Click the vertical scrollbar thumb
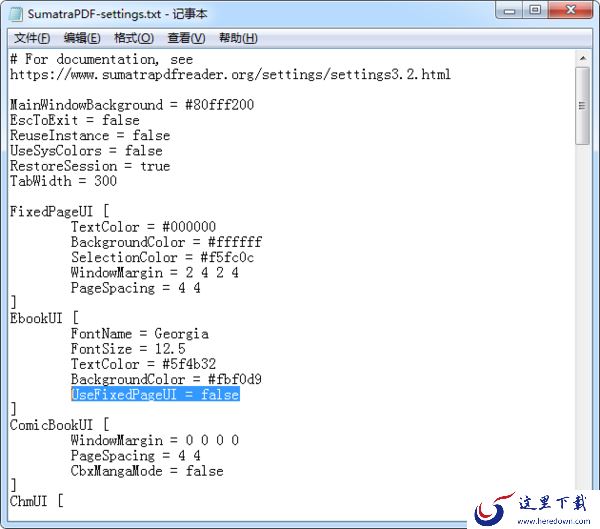600x529 pixels. point(582,106)
